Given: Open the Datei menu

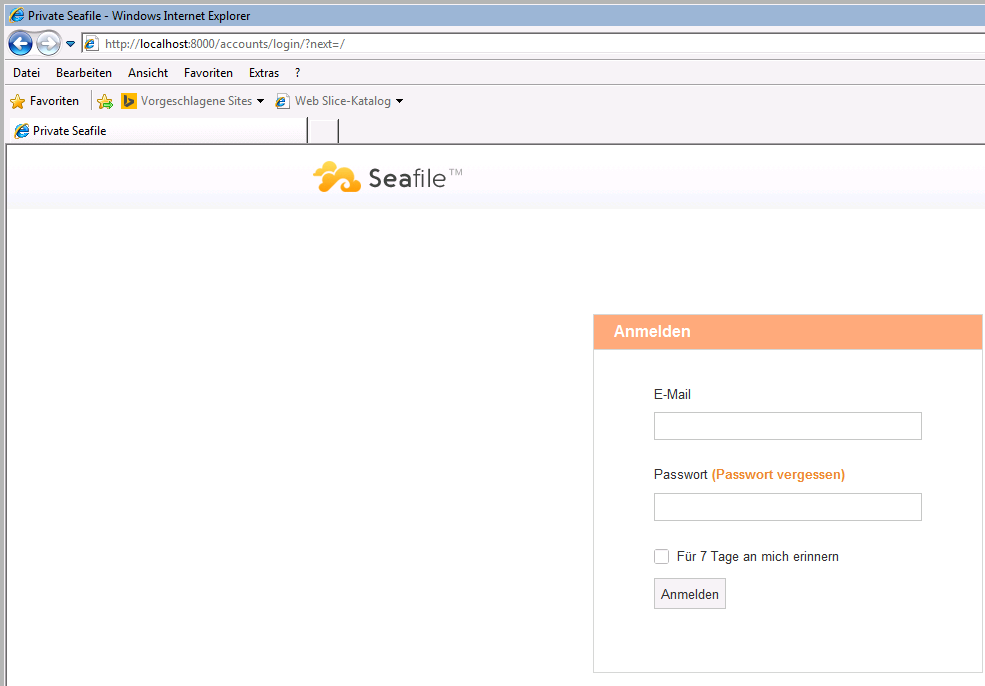Looking at the screenshot, I should click(x=27, y=73).
